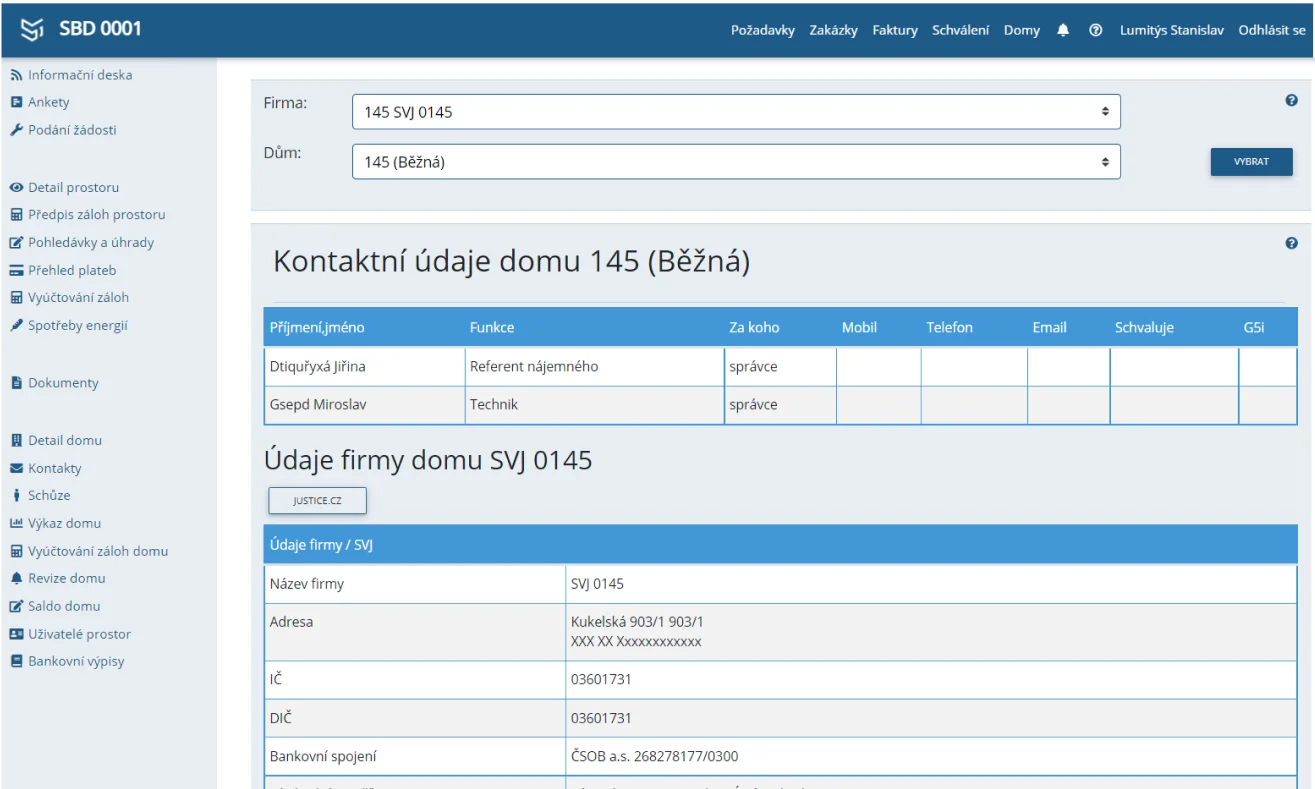1315x789 pixels.
Task: Click the Vyúčtování záloh domu calculator icon
Action: point(16,551)
